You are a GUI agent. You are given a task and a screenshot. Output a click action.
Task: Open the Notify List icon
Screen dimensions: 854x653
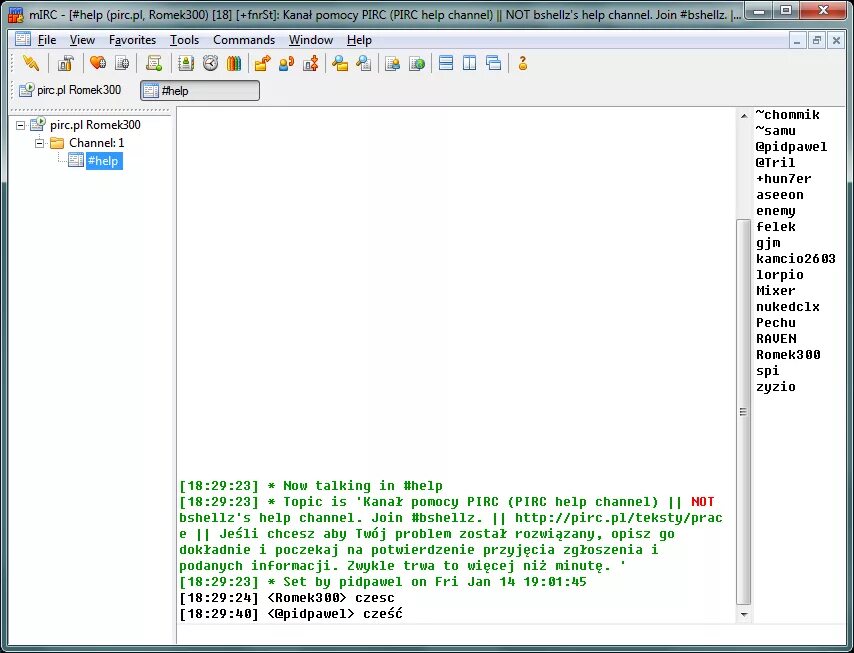393,64
